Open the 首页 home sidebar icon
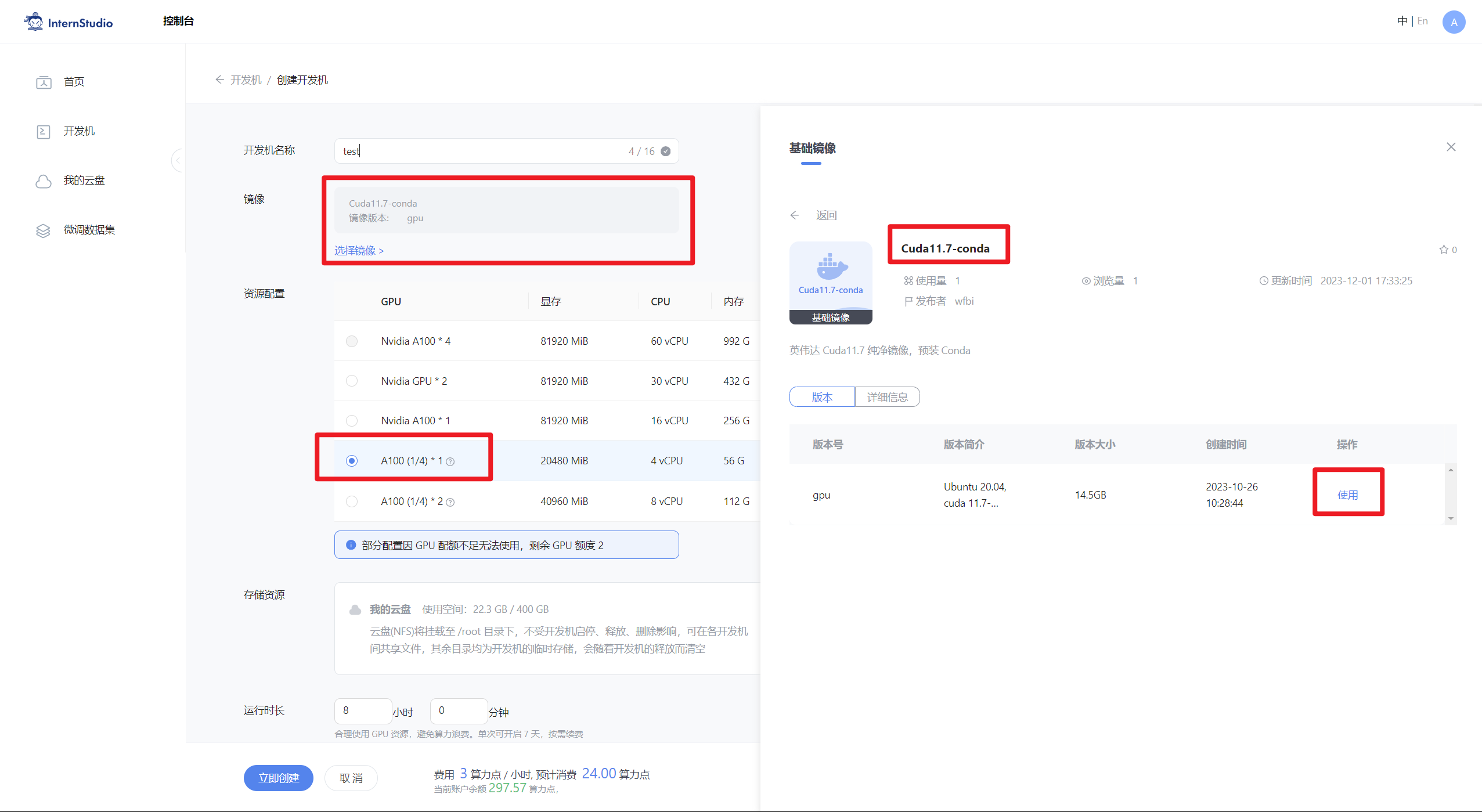The width and height of the screenshot is (1482, 812). (x=44, y=82)
